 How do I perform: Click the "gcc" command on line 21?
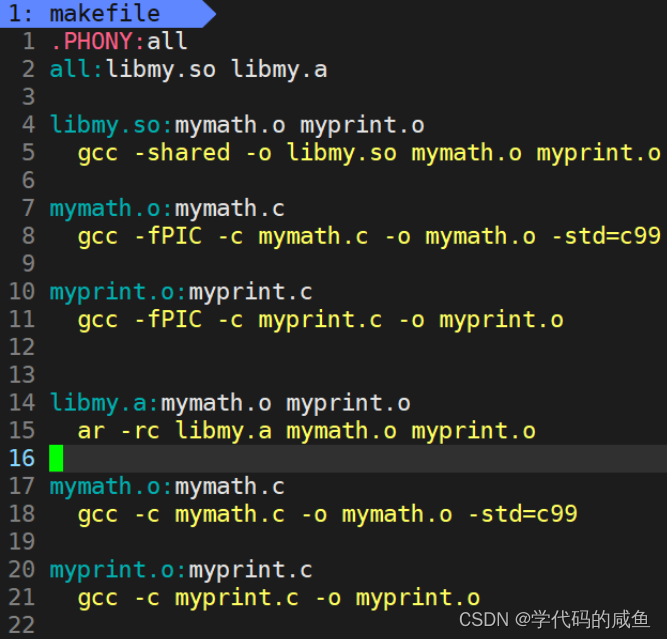coord(97,598)
